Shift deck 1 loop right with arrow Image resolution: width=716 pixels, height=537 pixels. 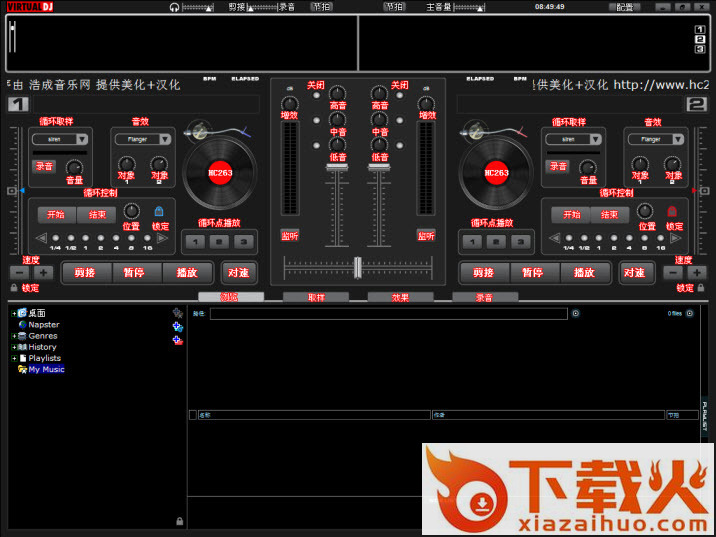pyautogui.click(x=162, y=238)
